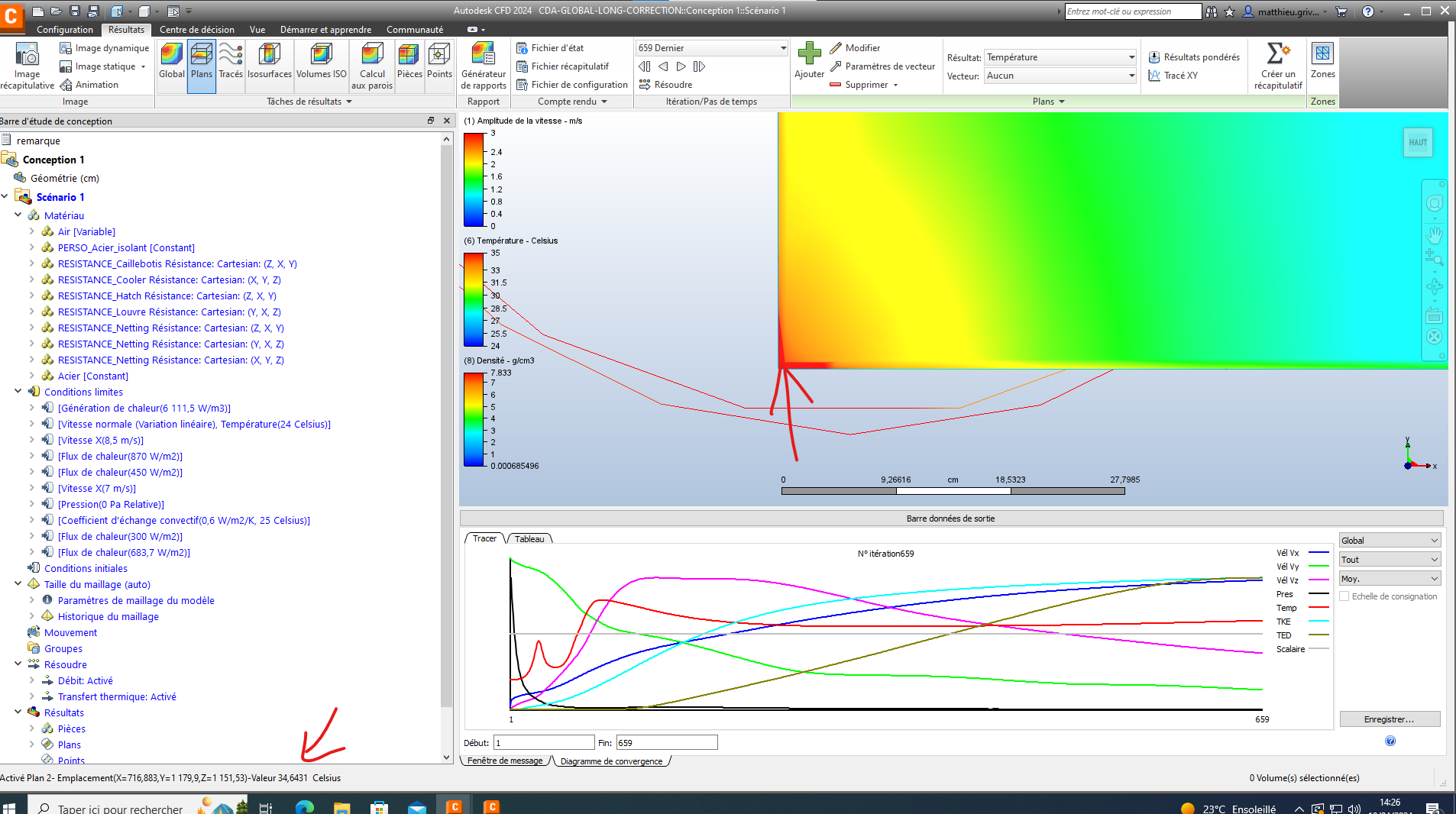
Task: Open the Vecteur Aucun dropdown
Action: click(x=1060, y=76)
